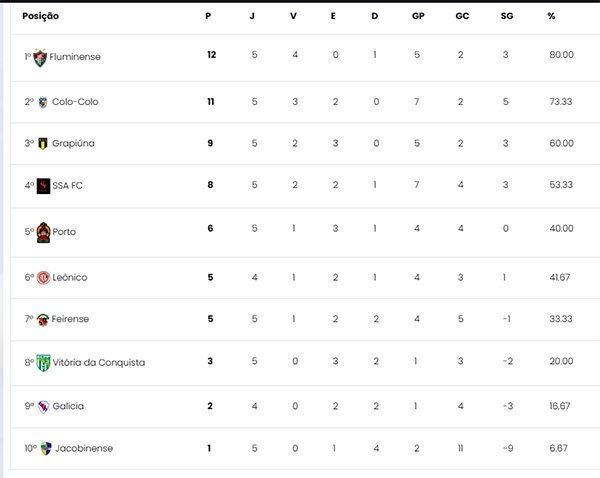Select the Grapiúna yellow-black shield logo
Image resolution: width=600 pixels, height=478 pixels.
[x=43, y=144]
